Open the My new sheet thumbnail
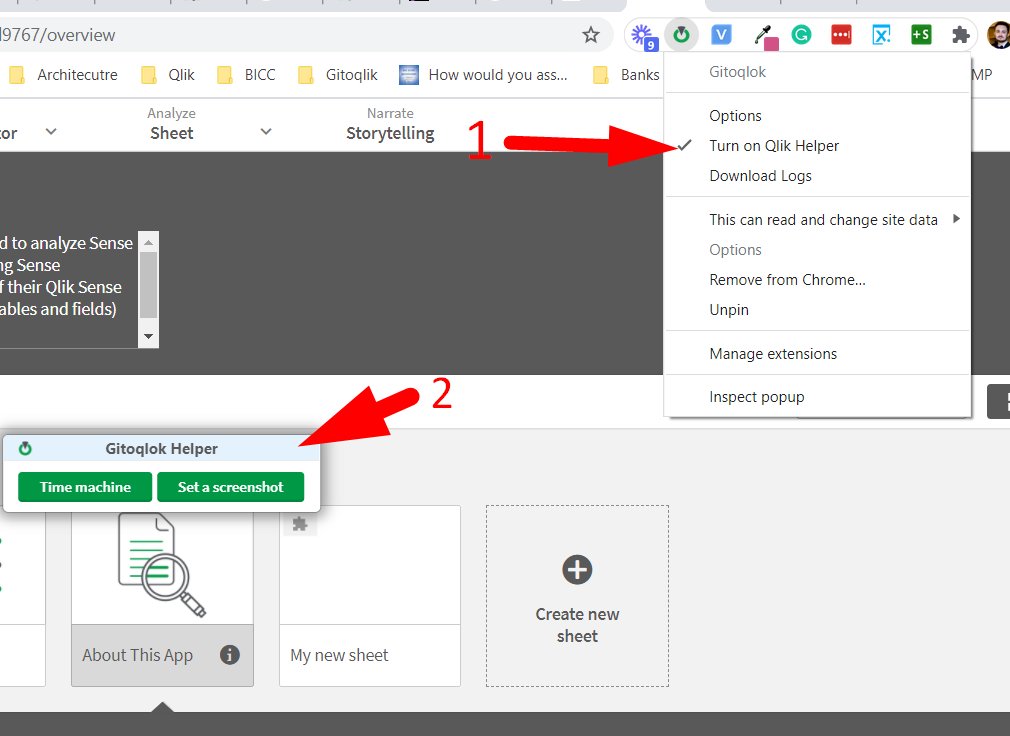Screen dimensions: 1010x736 coord(370,565)
